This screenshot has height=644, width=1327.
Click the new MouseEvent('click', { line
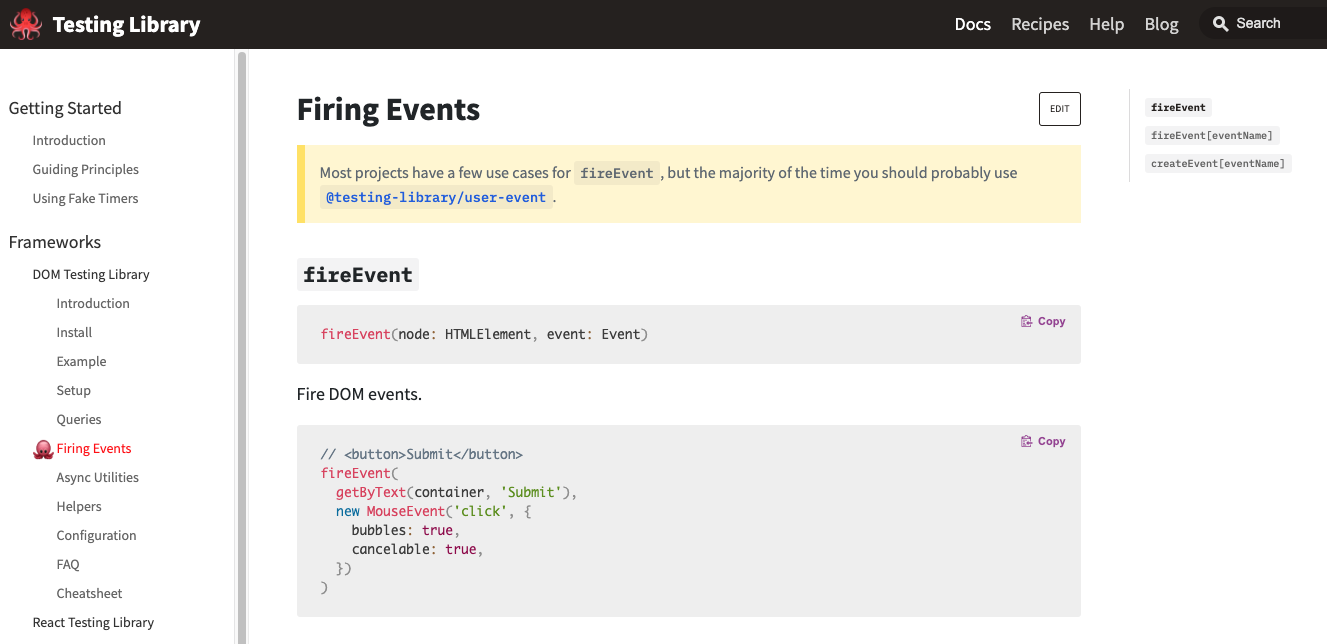[435, 511]
